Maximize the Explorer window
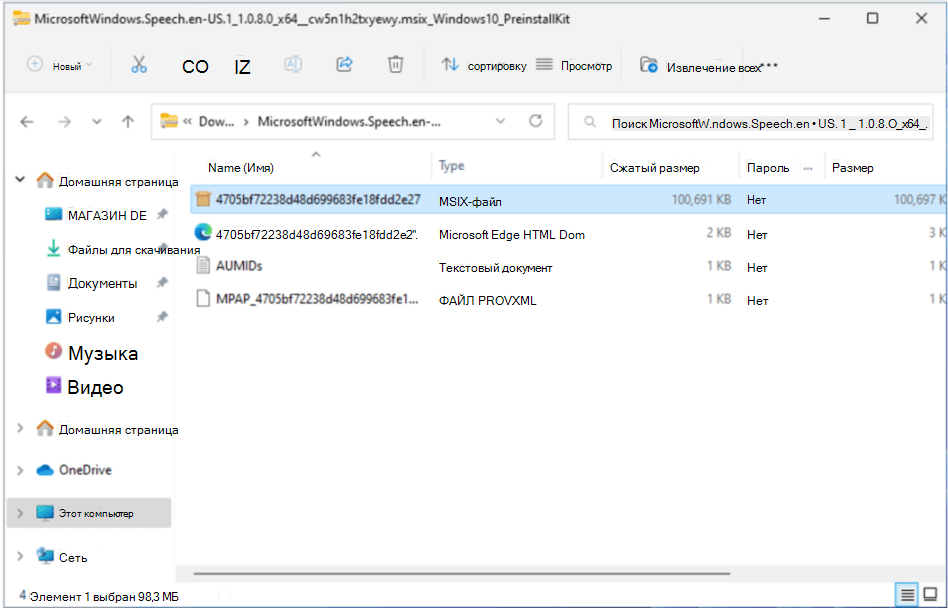Screen dimensions: 948x608 tap(872, 18)
